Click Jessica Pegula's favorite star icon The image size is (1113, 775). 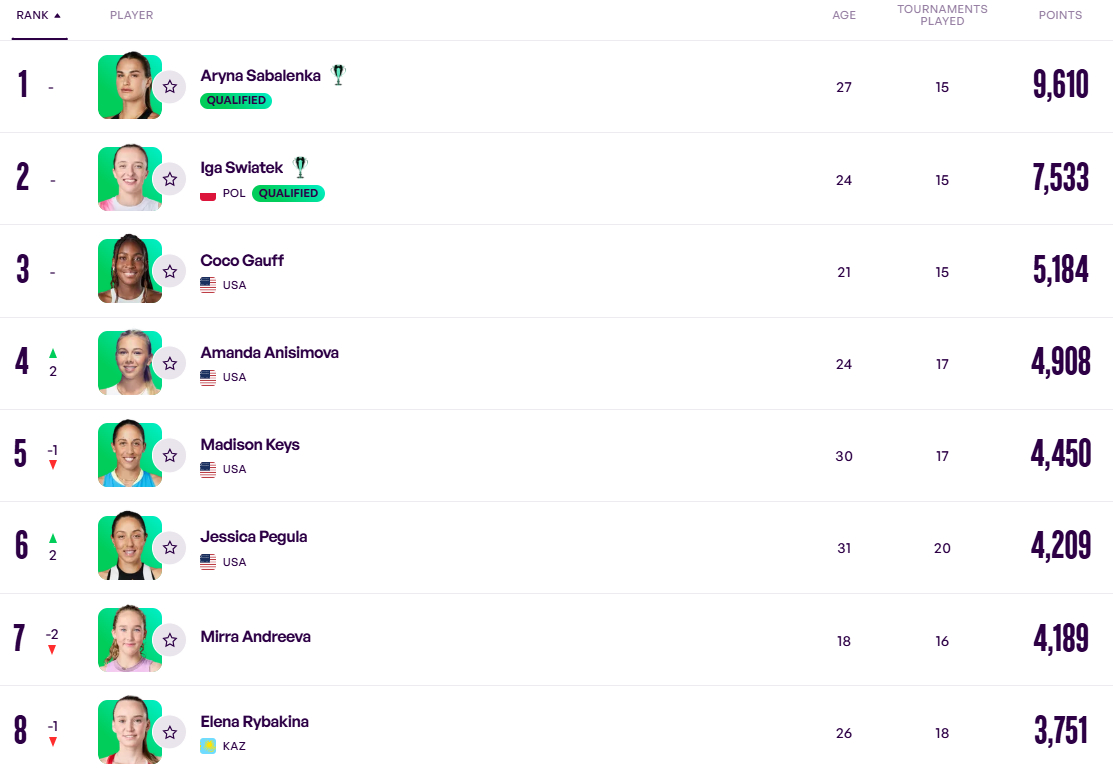(x=170, y=547)
